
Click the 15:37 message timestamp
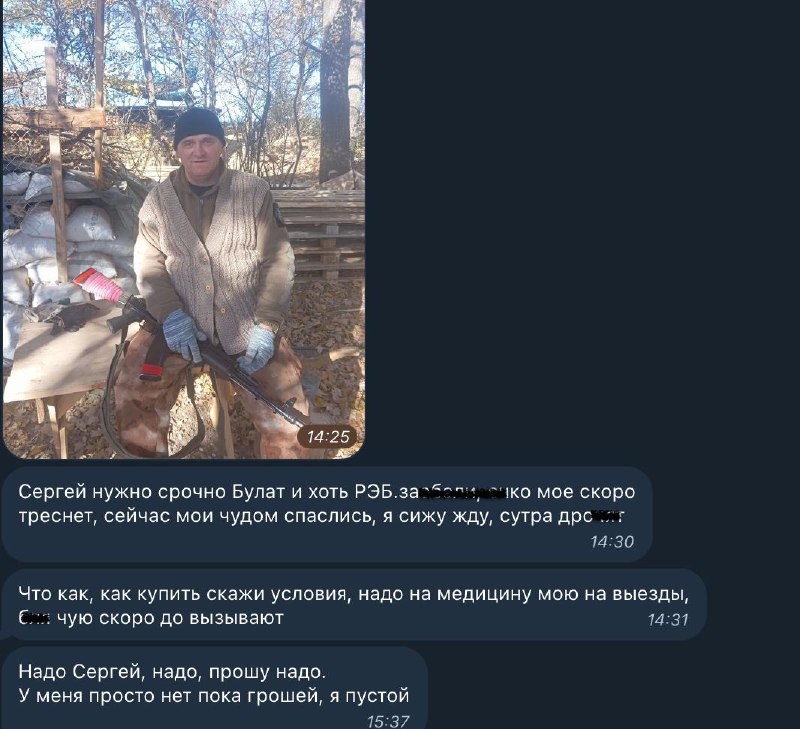coord(388,721)
